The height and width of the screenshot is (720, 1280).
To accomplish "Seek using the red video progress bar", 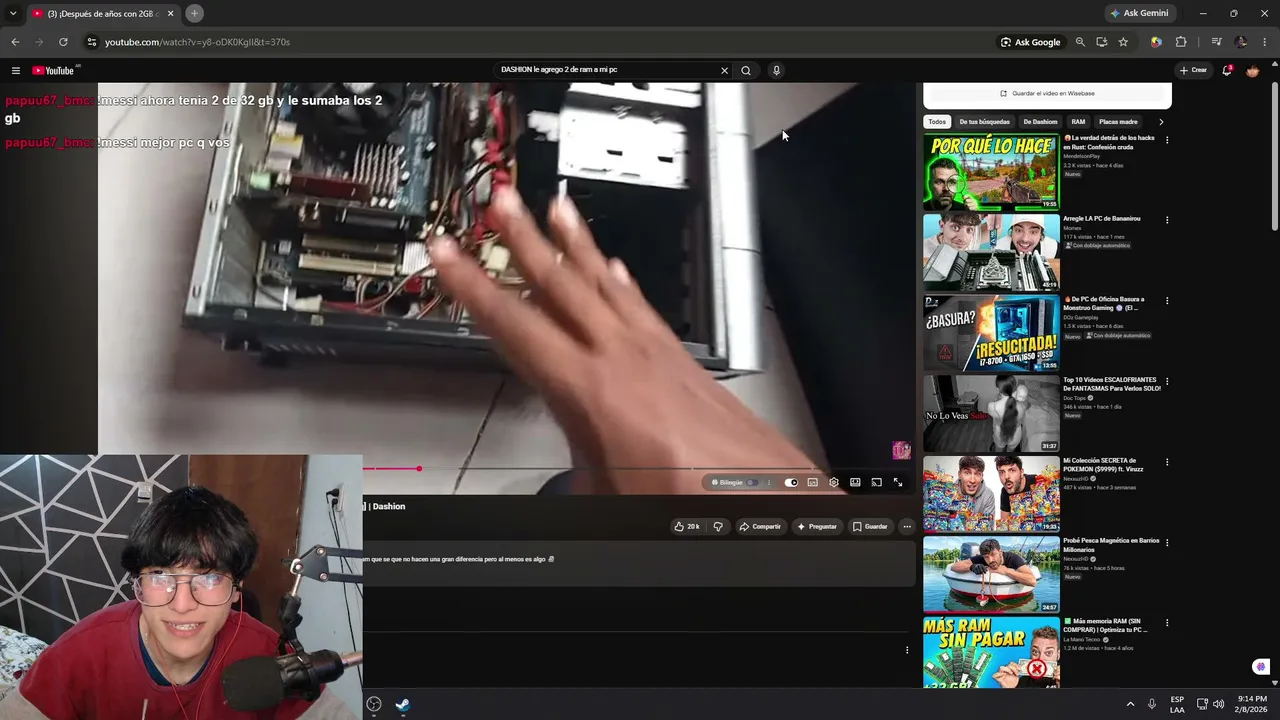I will pos(638,468).
